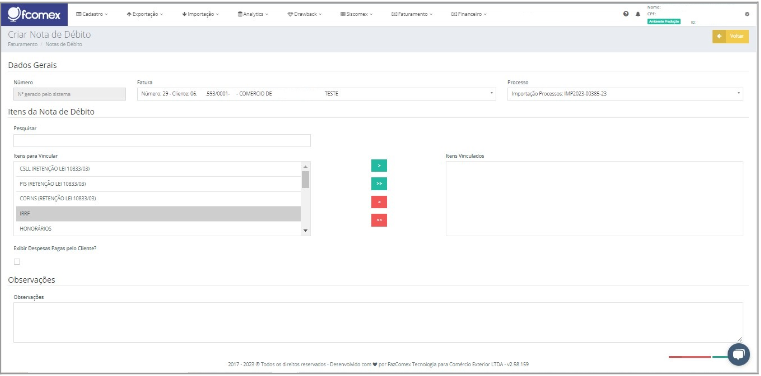Viewport: 761px width, 376px height.
Task: Click the Itens Vinculados list box
Action: [595, 198]
